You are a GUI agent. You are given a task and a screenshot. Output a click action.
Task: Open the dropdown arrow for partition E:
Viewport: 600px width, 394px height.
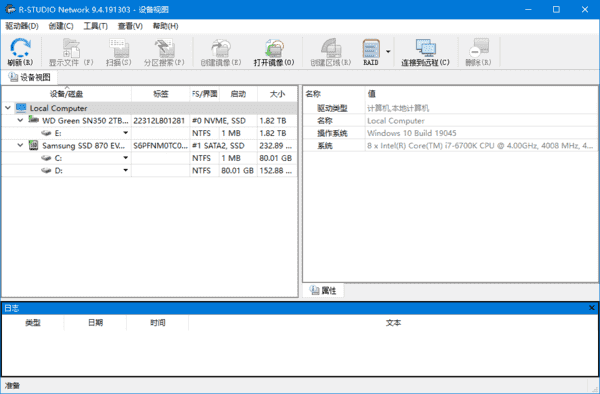click(x=126, y=133)
